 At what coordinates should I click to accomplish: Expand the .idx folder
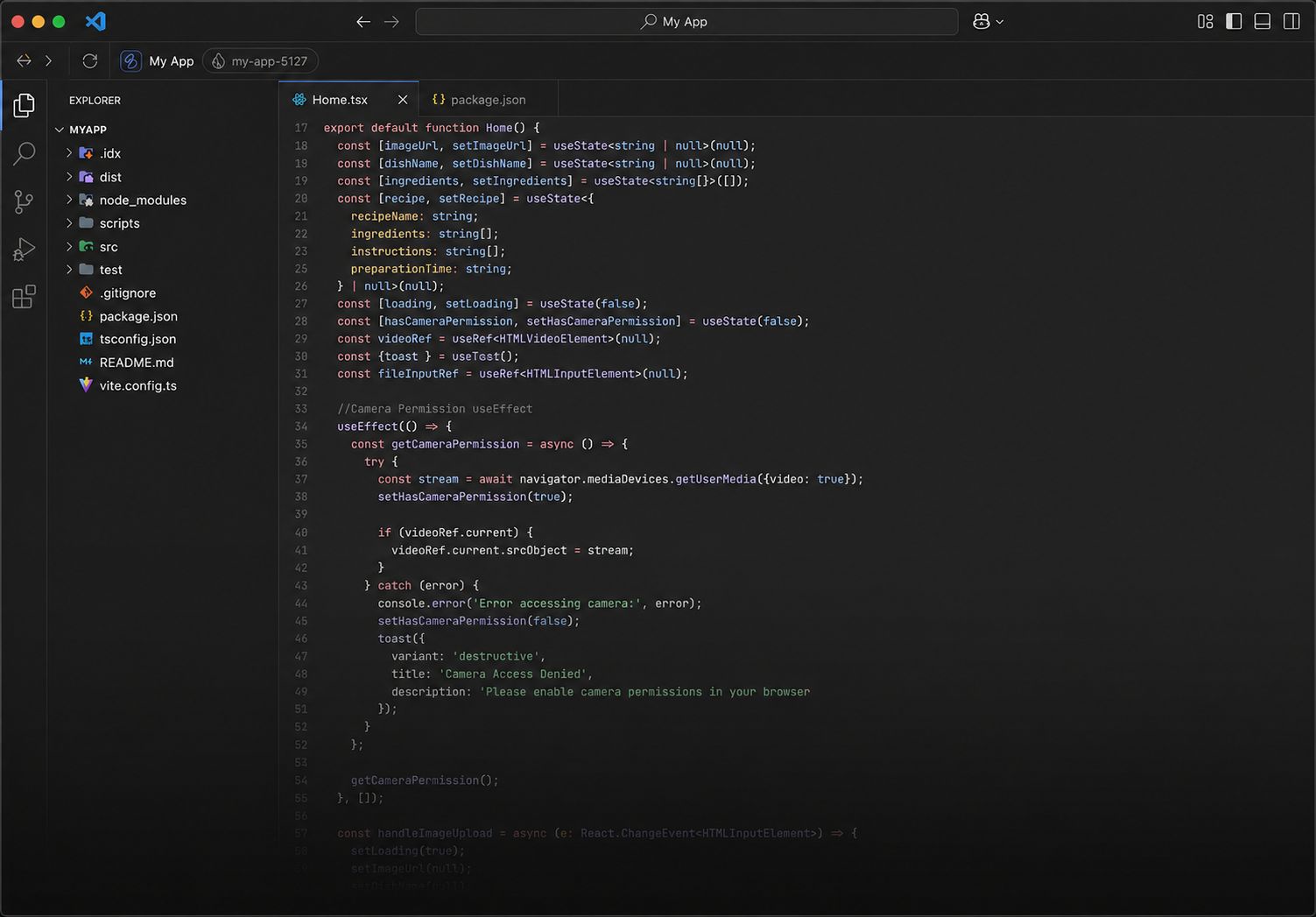(69, 153)
